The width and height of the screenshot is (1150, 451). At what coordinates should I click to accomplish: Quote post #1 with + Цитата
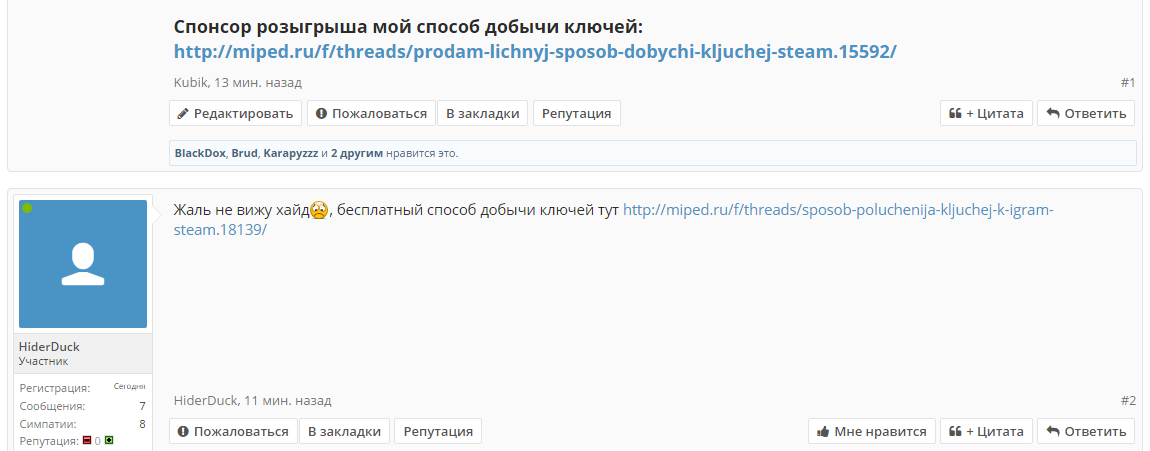986,114
